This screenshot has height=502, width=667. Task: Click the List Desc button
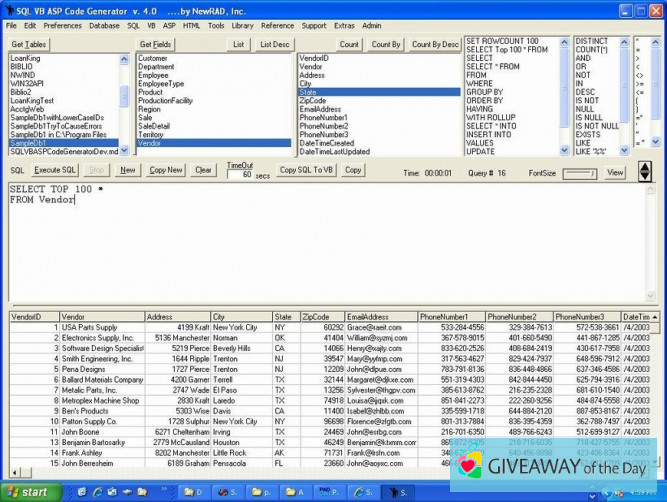[275, 44]
